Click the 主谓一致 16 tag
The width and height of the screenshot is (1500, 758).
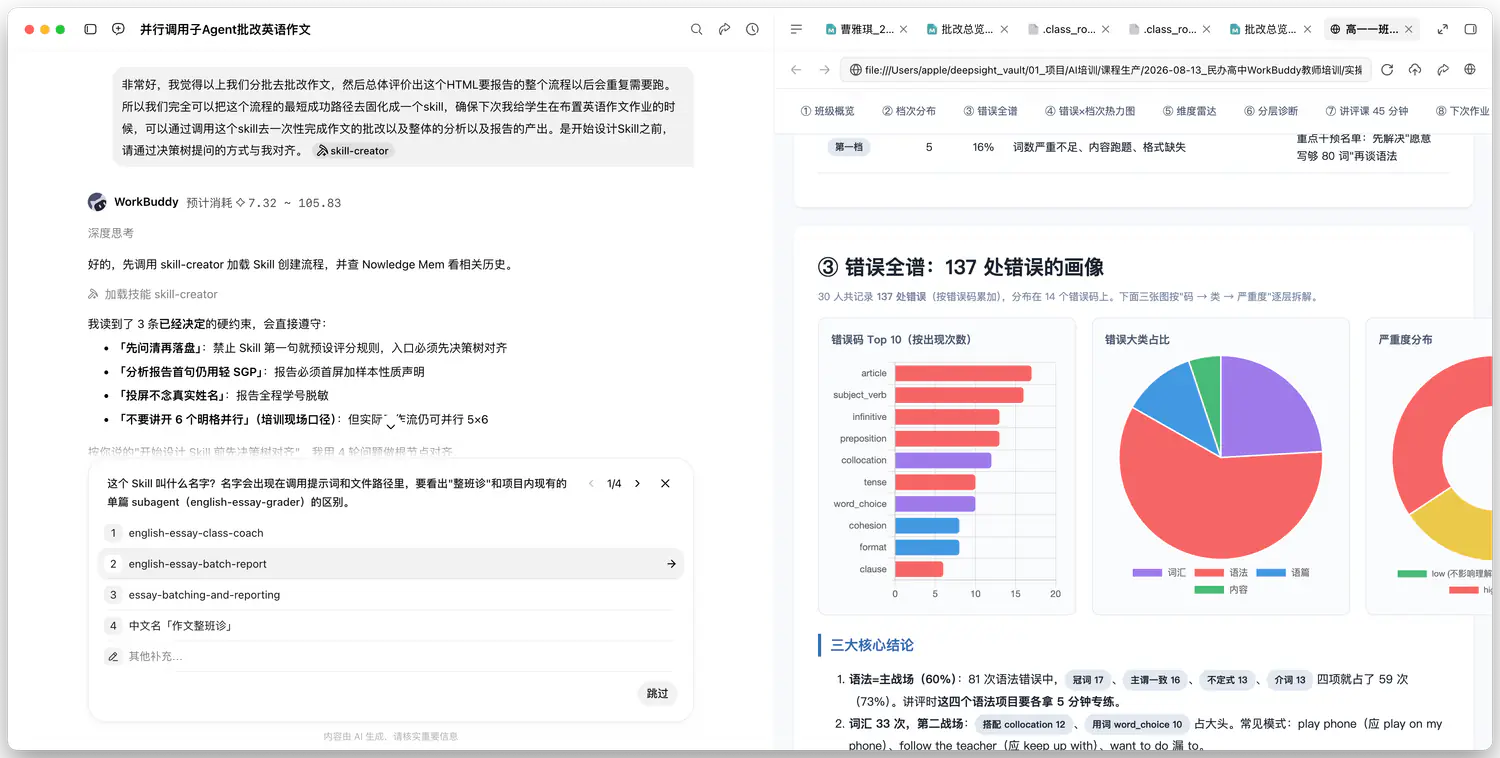(x=1155, y=680)
